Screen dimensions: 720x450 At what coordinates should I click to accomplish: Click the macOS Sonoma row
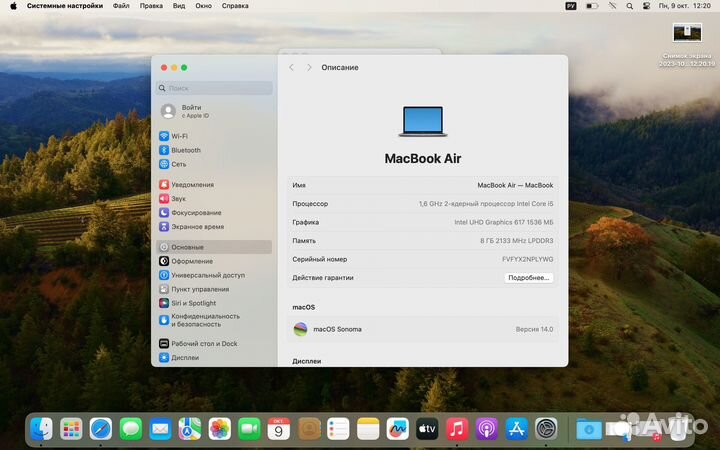pos(423,329)
